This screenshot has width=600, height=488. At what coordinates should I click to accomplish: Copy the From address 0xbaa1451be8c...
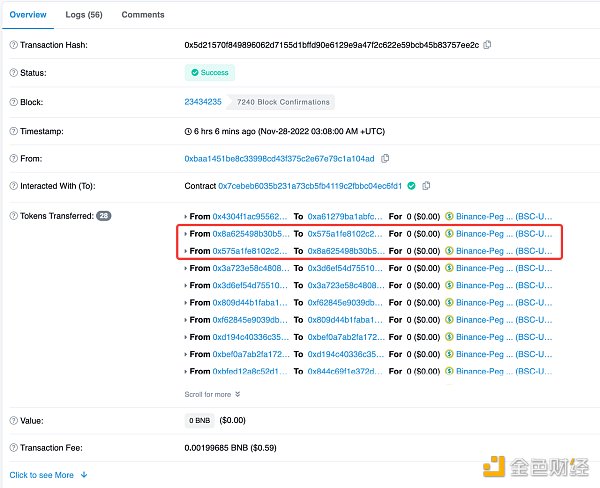[385, 158]
